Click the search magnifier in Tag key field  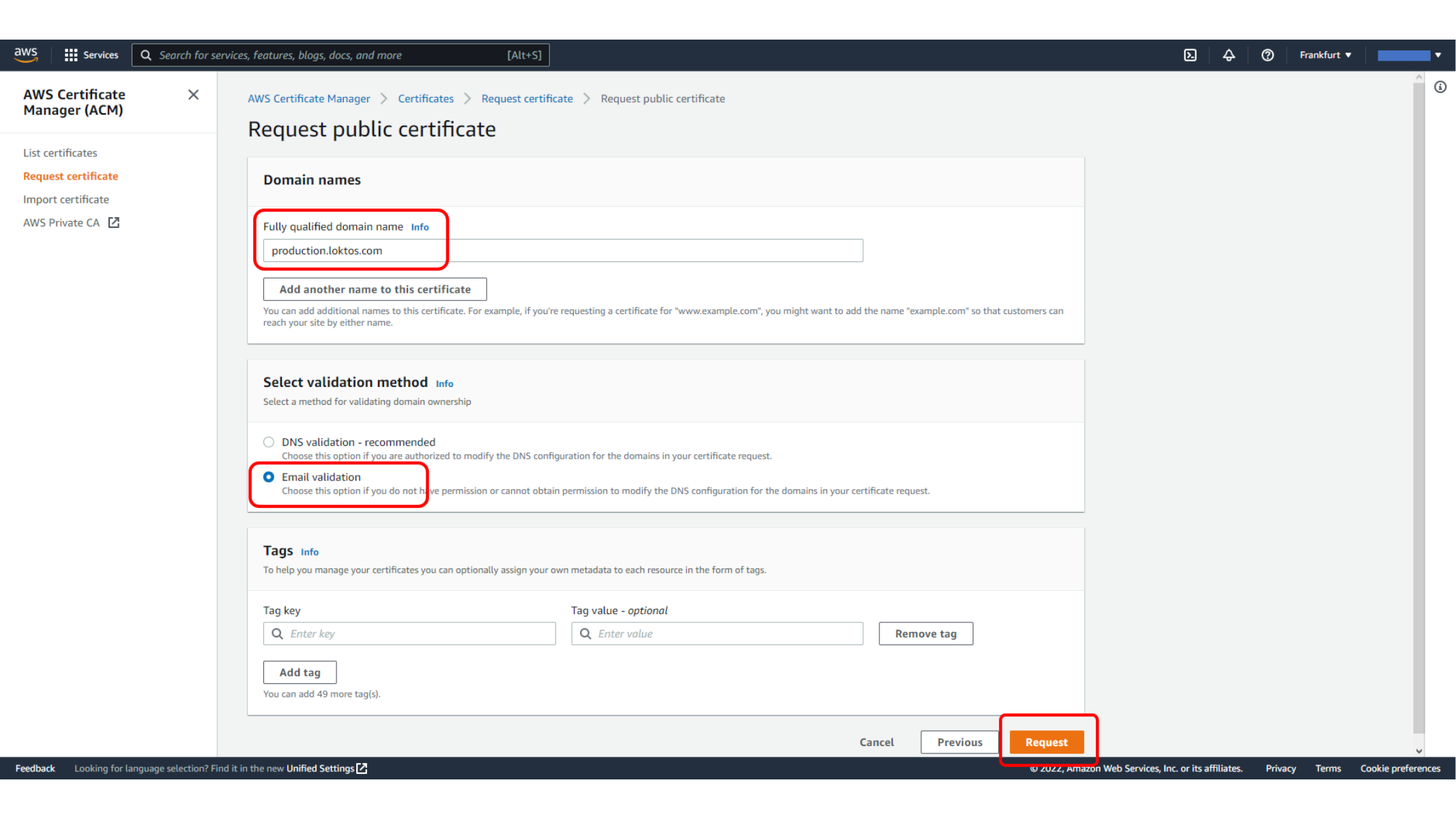tap(277, 633)
